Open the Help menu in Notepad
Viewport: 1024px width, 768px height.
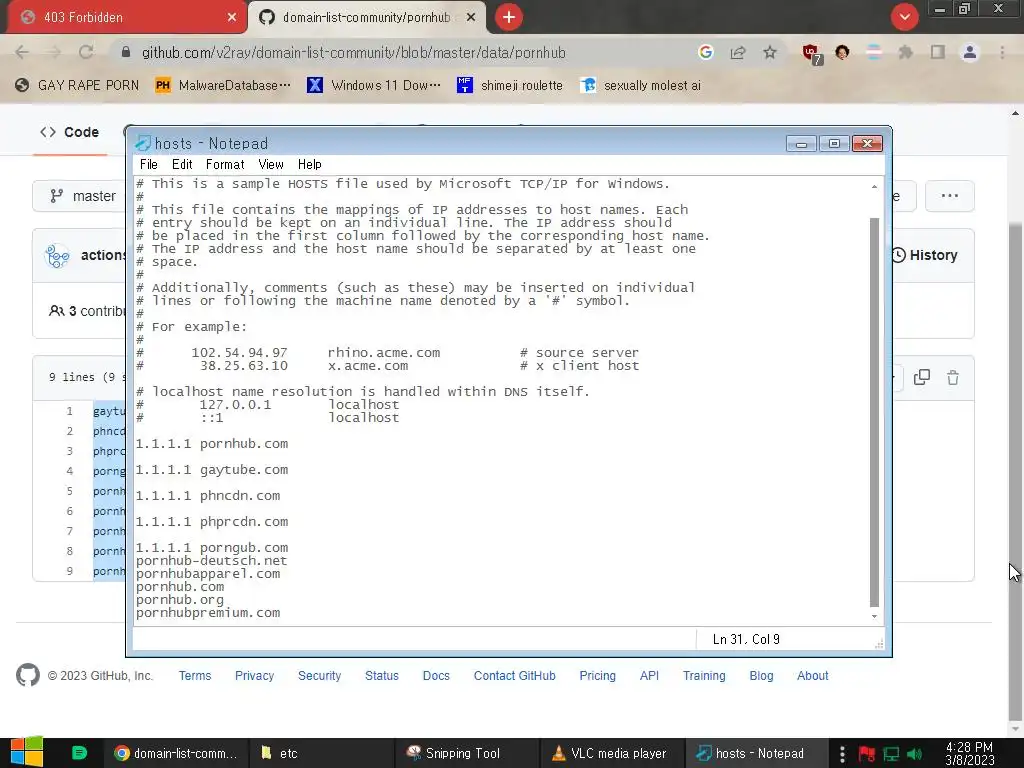[310, 165]
